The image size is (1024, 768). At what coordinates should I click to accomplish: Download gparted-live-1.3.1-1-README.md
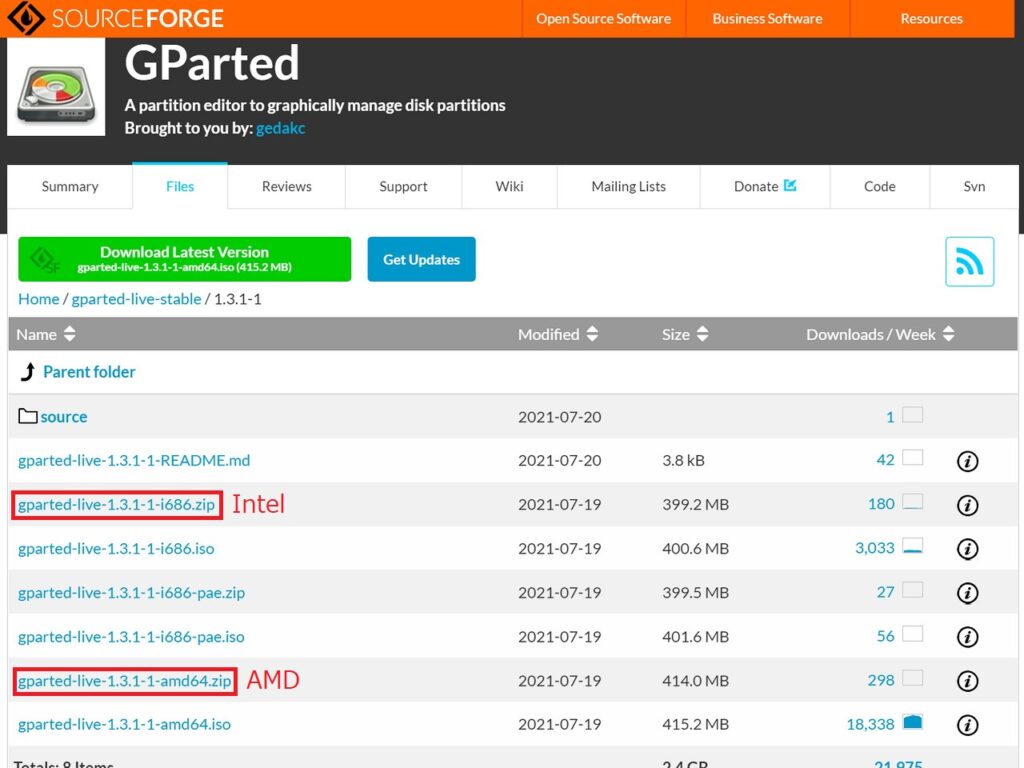click(134, 460)
